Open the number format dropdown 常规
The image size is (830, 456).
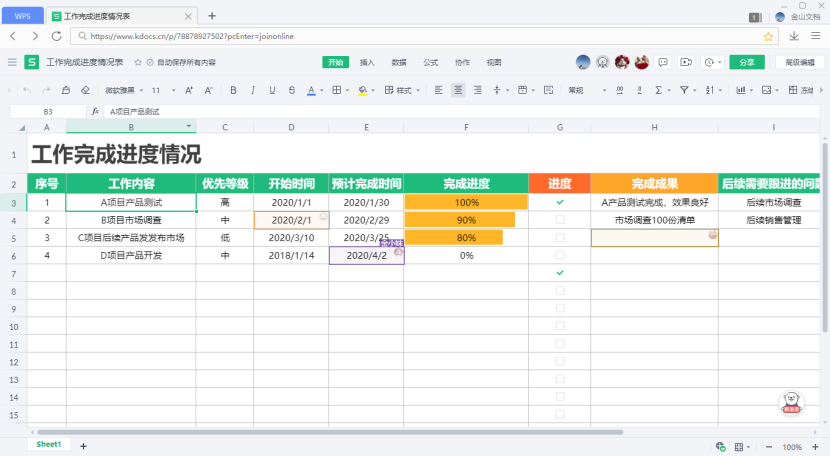click(x=587, y=91)
